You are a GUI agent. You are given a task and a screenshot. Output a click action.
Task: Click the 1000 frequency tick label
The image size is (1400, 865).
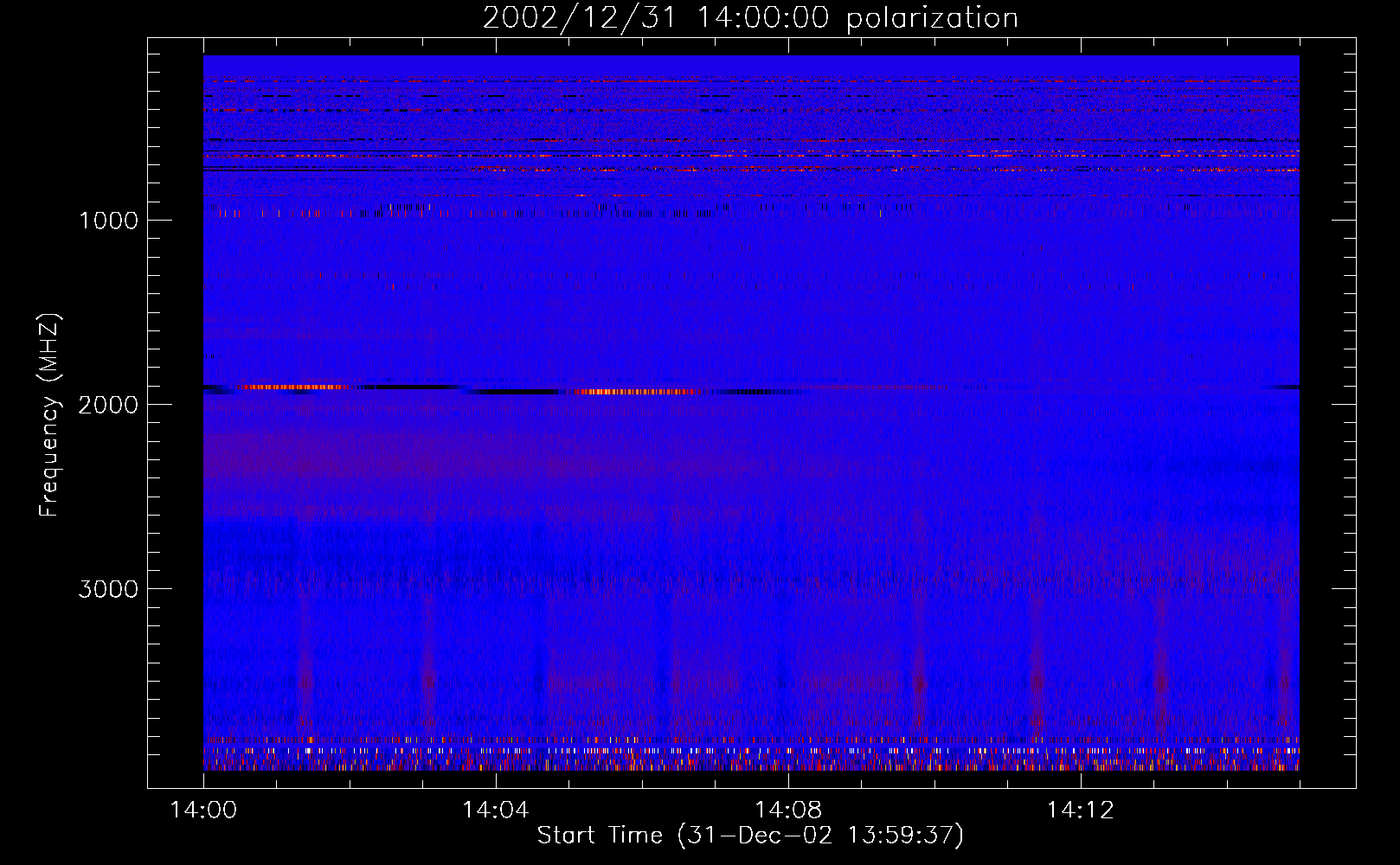pyautogui.click(x=108, y=221)
